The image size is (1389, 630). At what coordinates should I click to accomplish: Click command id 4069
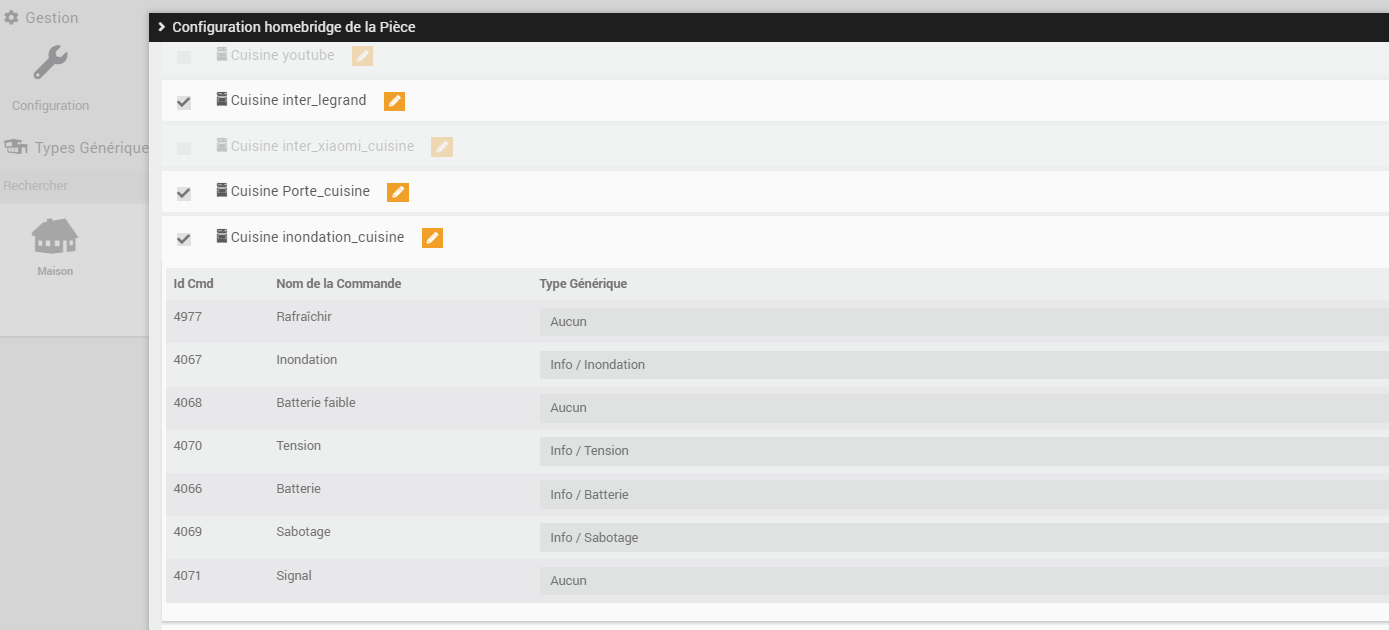tap(188, 532)
